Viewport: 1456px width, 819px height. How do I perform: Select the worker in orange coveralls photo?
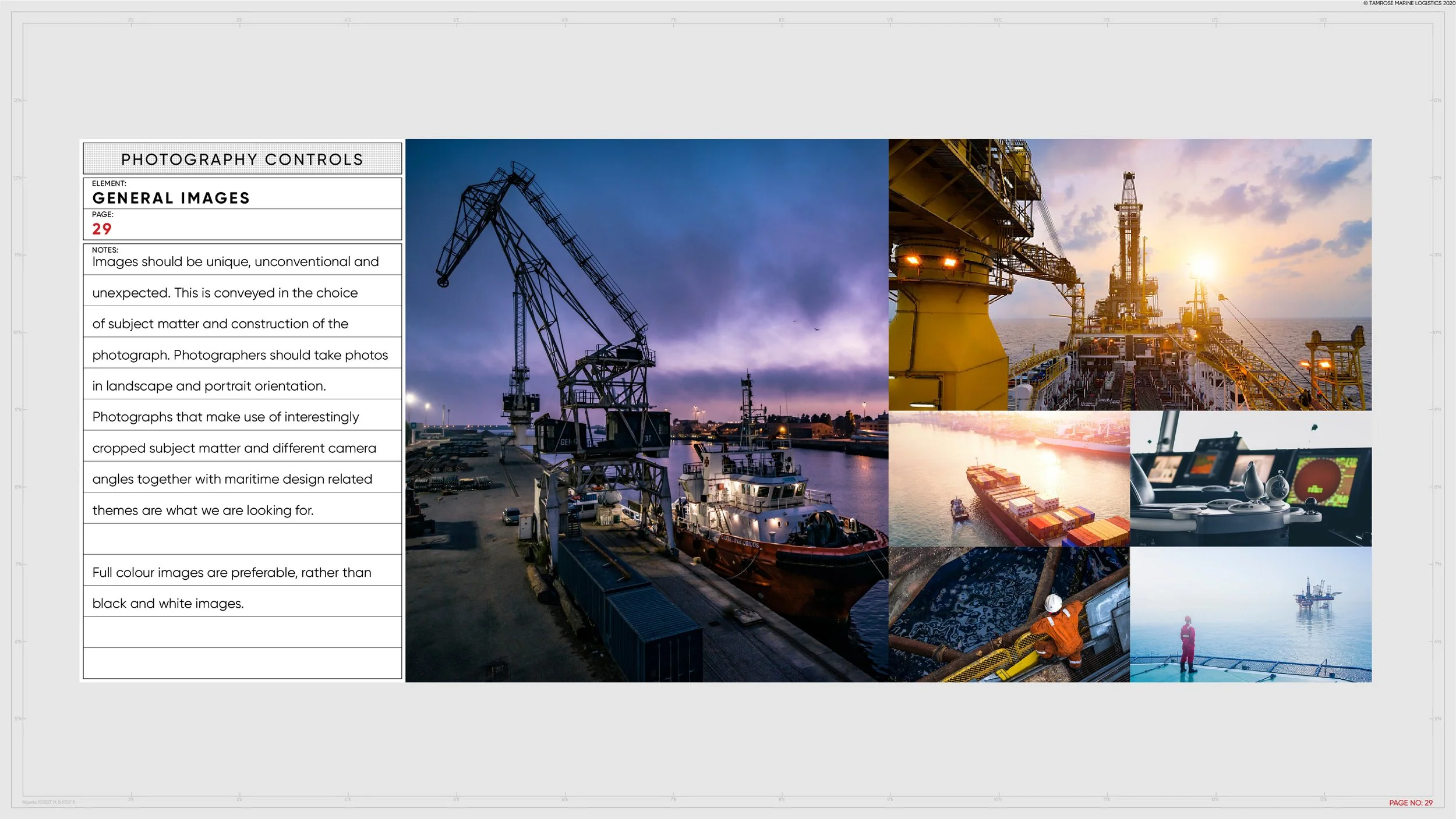tap(1009, 614)
